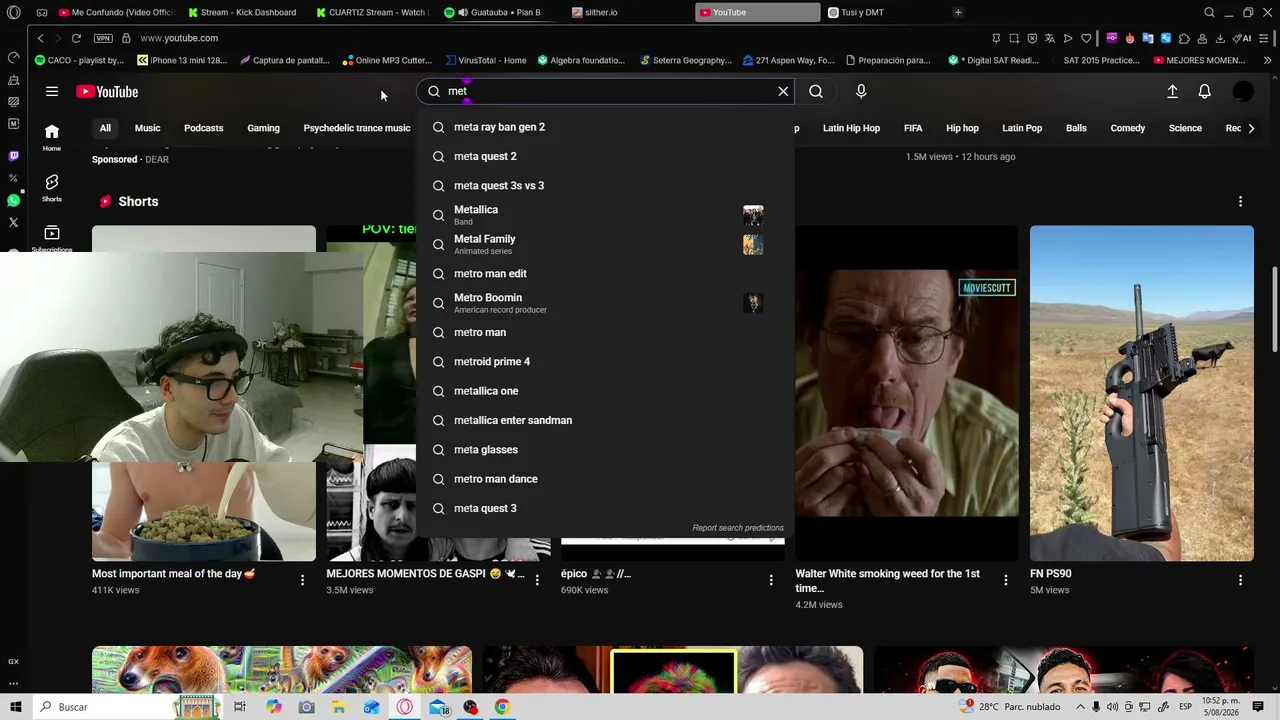Open options for 'Most important meal' short
Image resolution: width=1280 pixels, height=720 pixels.
click(x=302, y=580)
